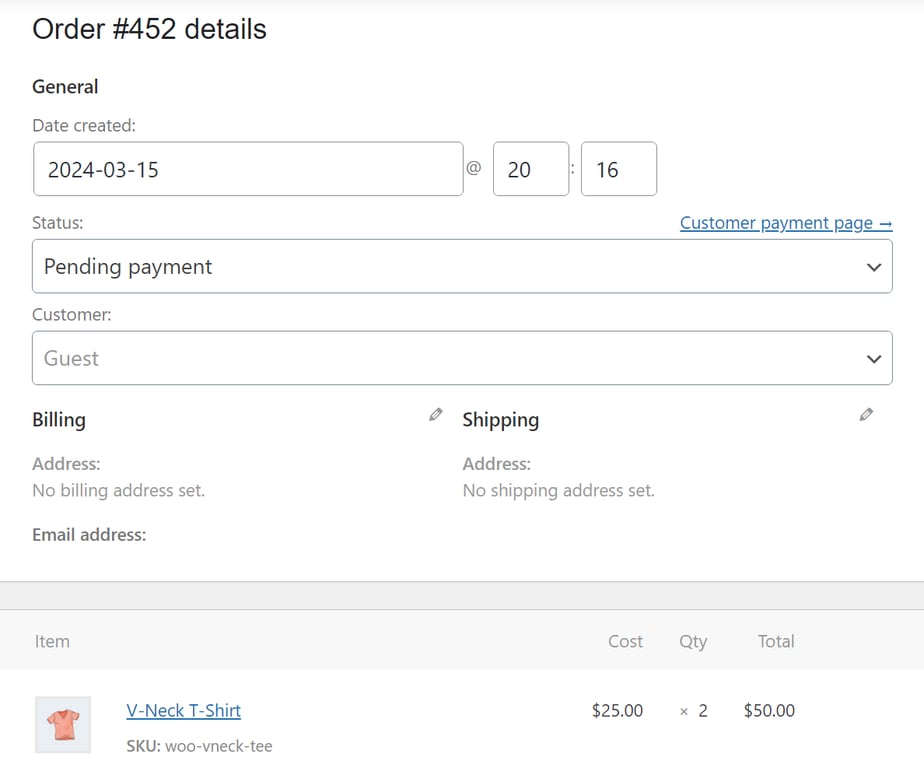Click the Qty column header
The width and height of the screenshot is (924, 768).
tap(694, 641)
